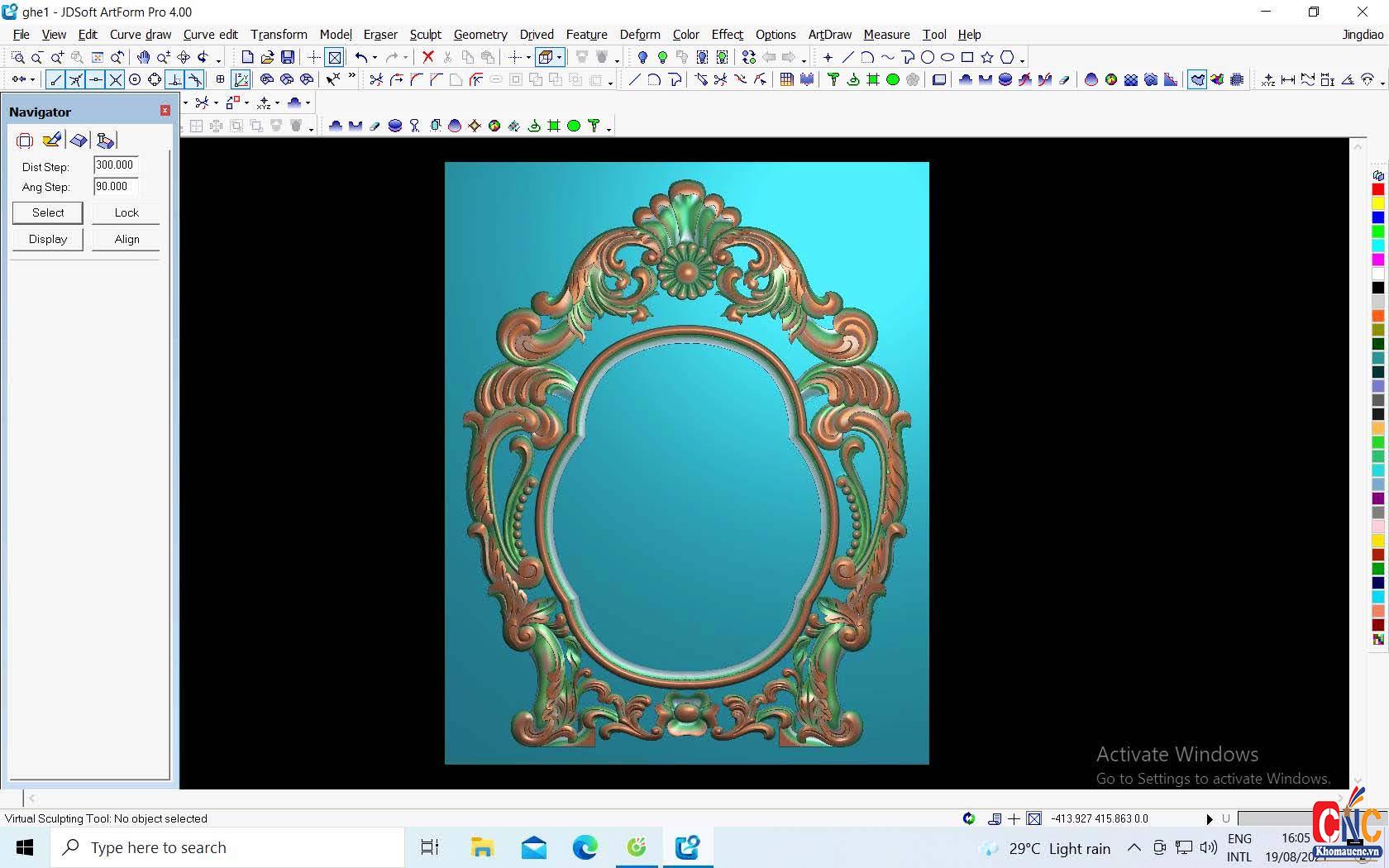This screenshot has width=1389, height=868.
Task: Select the Ellipse drawing tool
Action: click(x=947, y=57)
